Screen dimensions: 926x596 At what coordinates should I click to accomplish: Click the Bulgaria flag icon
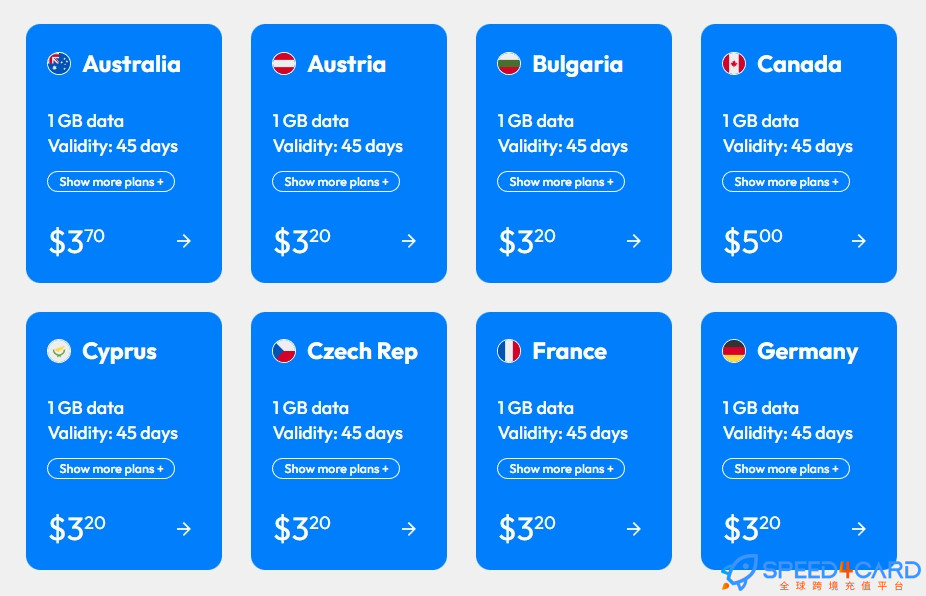(x=509, y=64)
